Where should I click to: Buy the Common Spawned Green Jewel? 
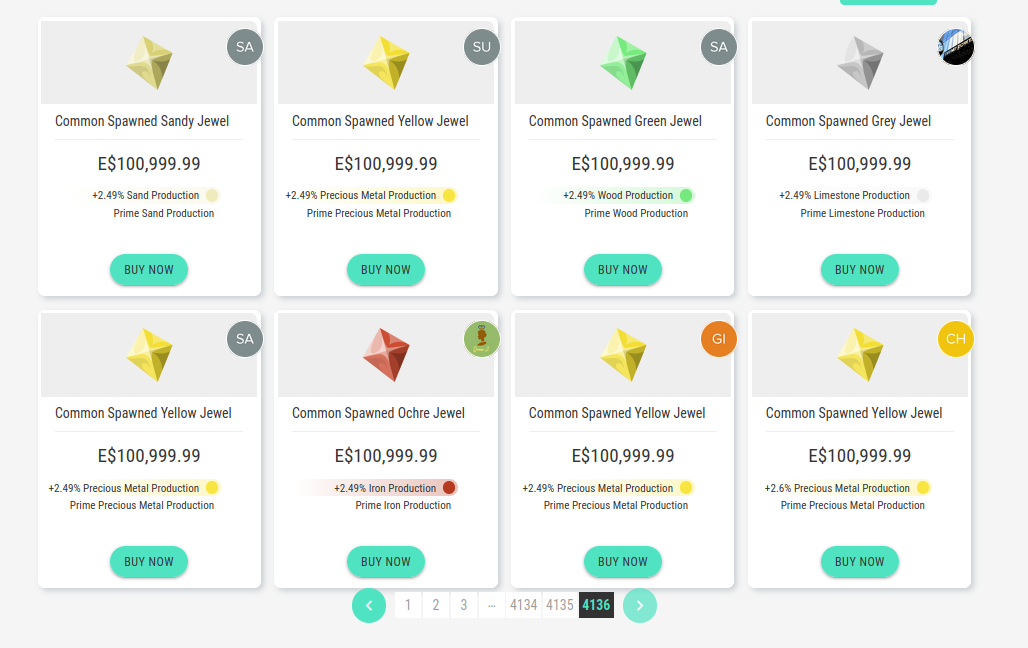pos(623,269)
